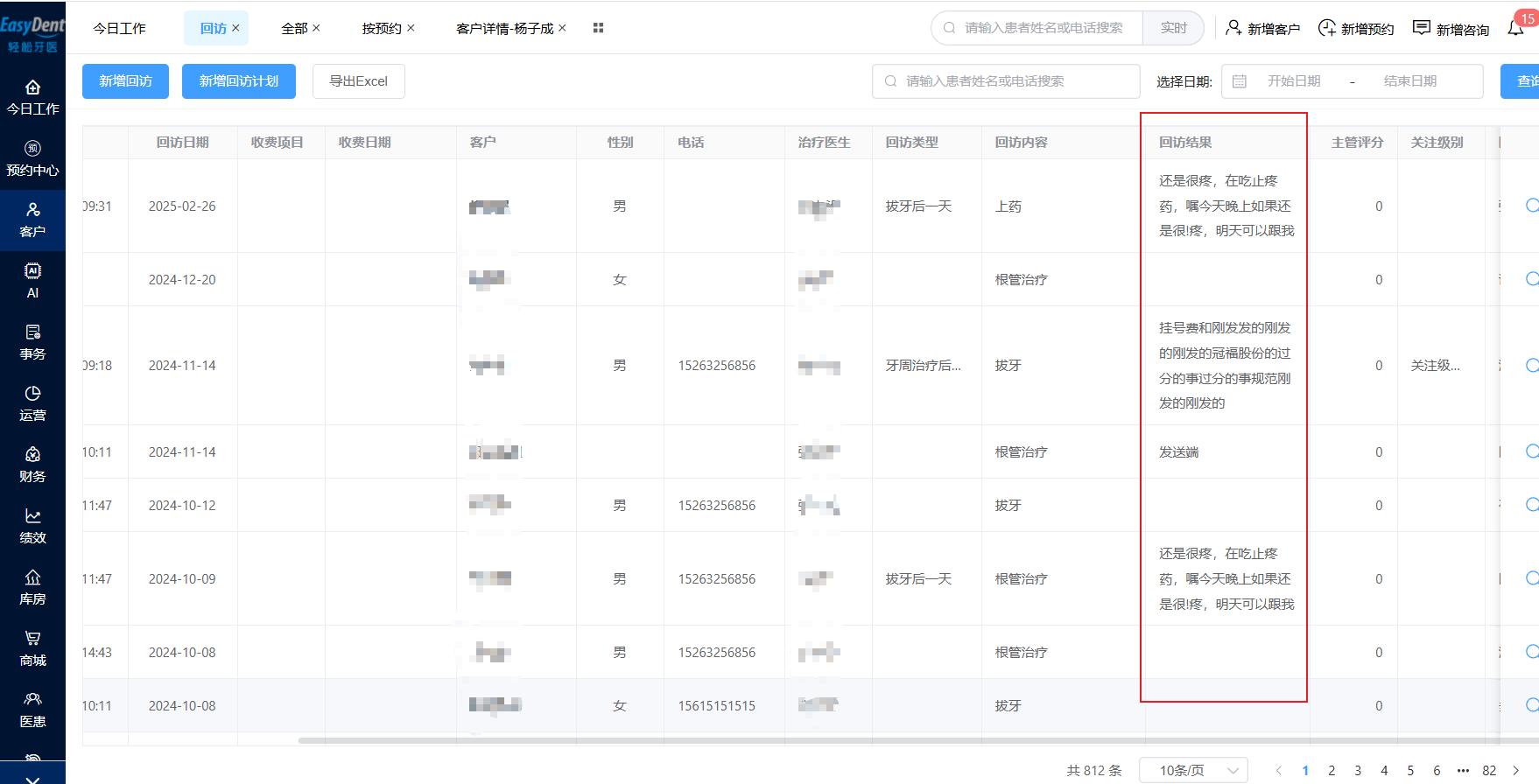Viewport: 1539px width, 784px height.
Task: Click the 新增回访 button
Action: 125,81
